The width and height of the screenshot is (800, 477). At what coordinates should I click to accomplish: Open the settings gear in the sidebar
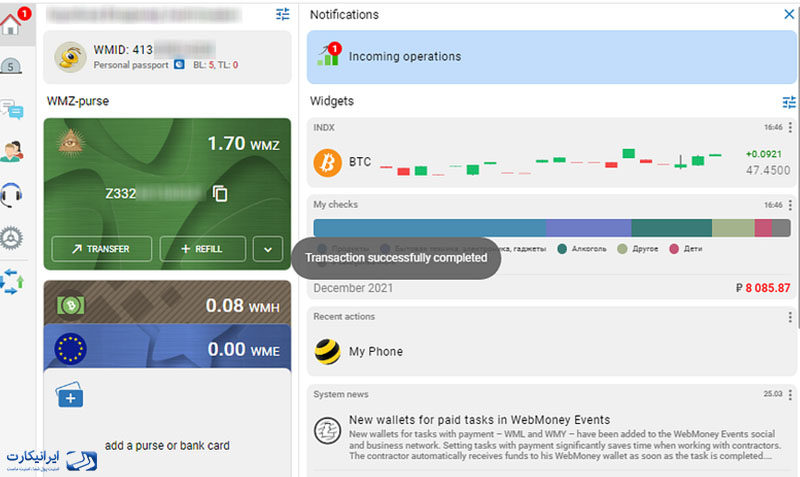tap(11, 238)
